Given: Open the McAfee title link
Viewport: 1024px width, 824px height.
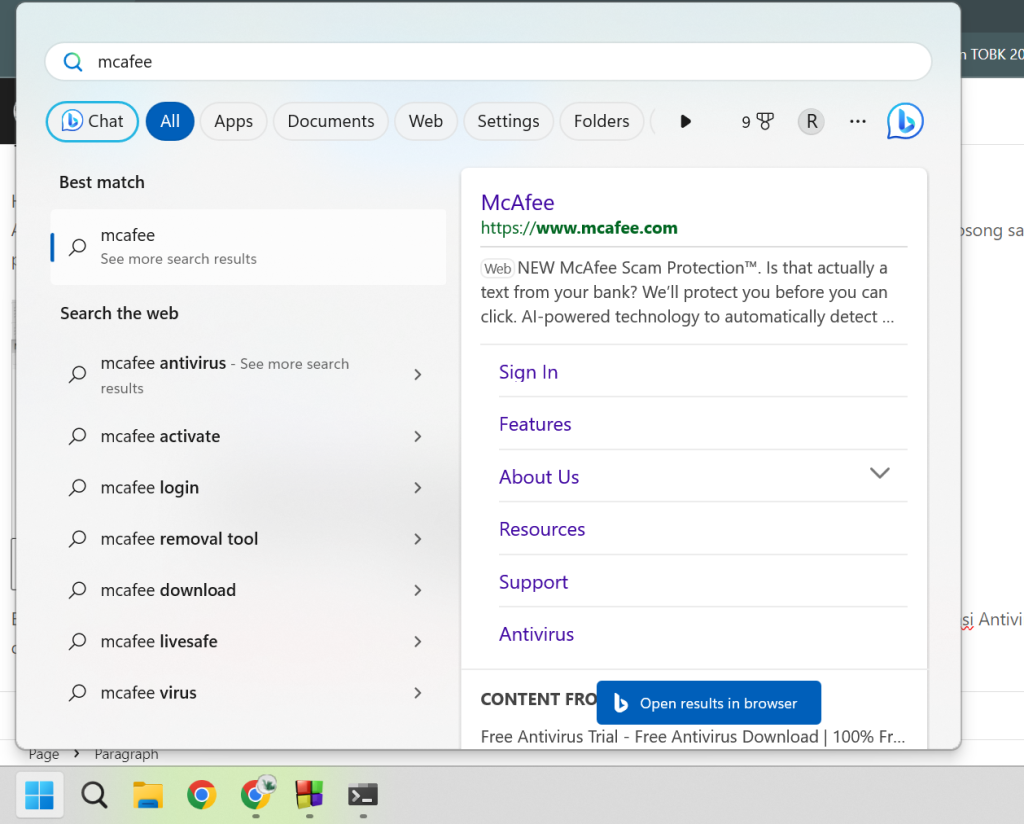Looking at the screenshot, I should pyautogui.click(x=517, y=202).
